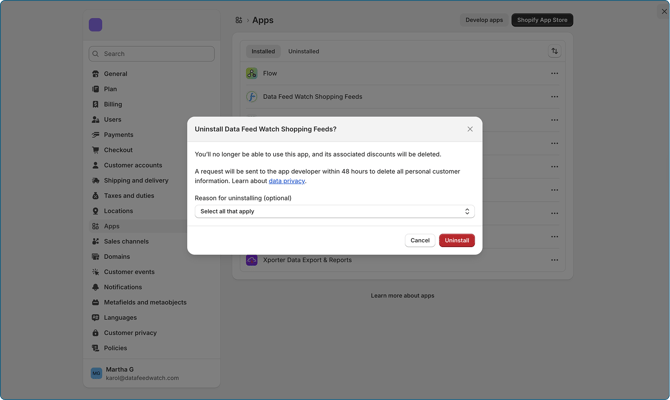Screen dimensions: 670x400
Task: Click the Customer events icon
Action: pos(95,272)
